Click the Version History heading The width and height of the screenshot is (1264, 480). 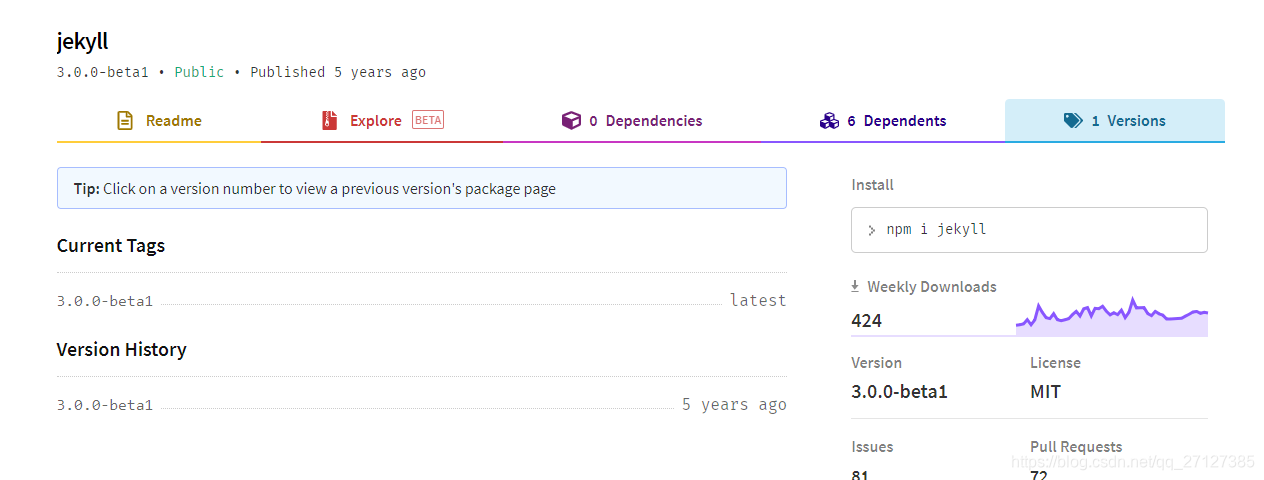[x=122, y=350]
